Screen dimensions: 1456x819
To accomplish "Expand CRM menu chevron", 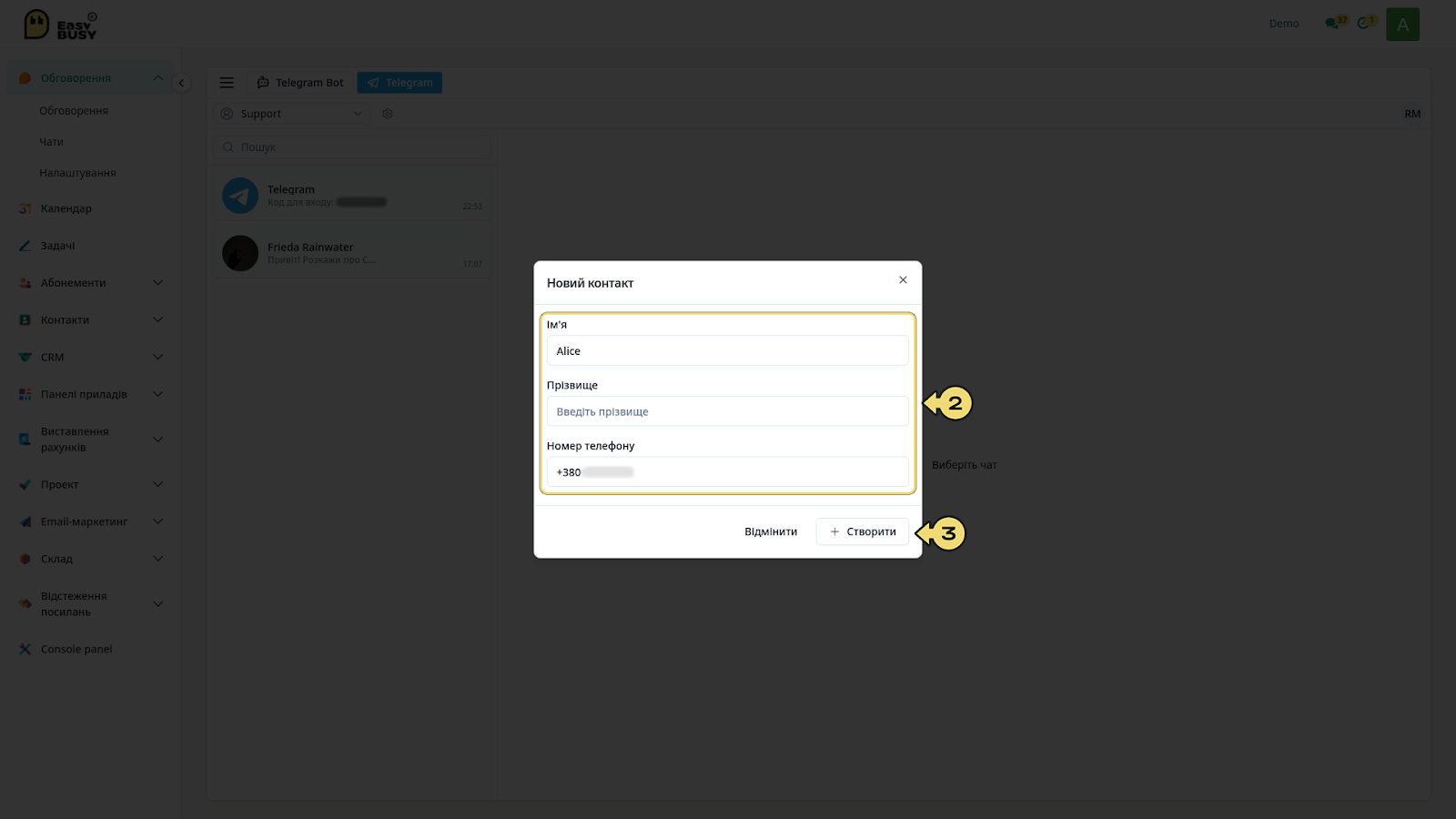I will tap(157, 358).
